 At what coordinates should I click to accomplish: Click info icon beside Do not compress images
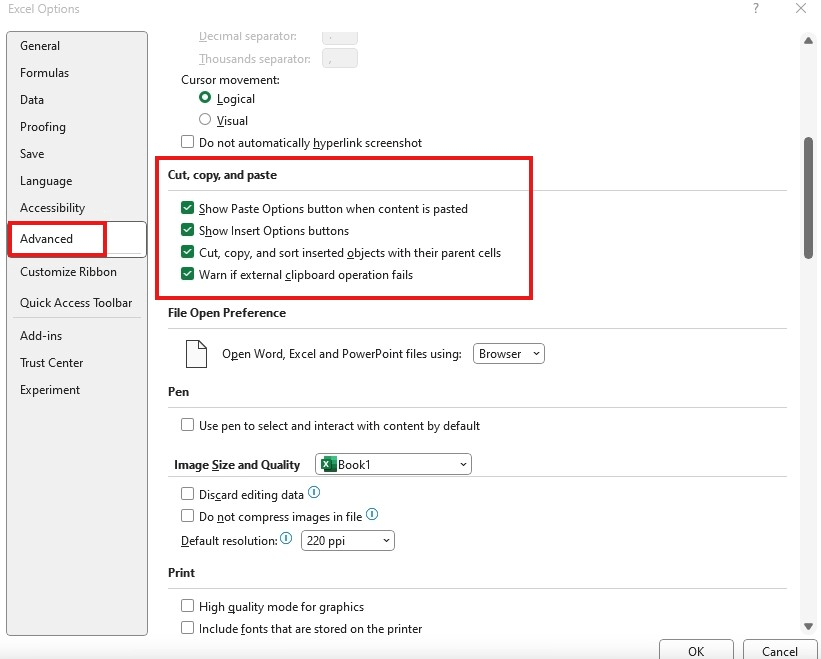pyautogui.click(x=372, y=515)
